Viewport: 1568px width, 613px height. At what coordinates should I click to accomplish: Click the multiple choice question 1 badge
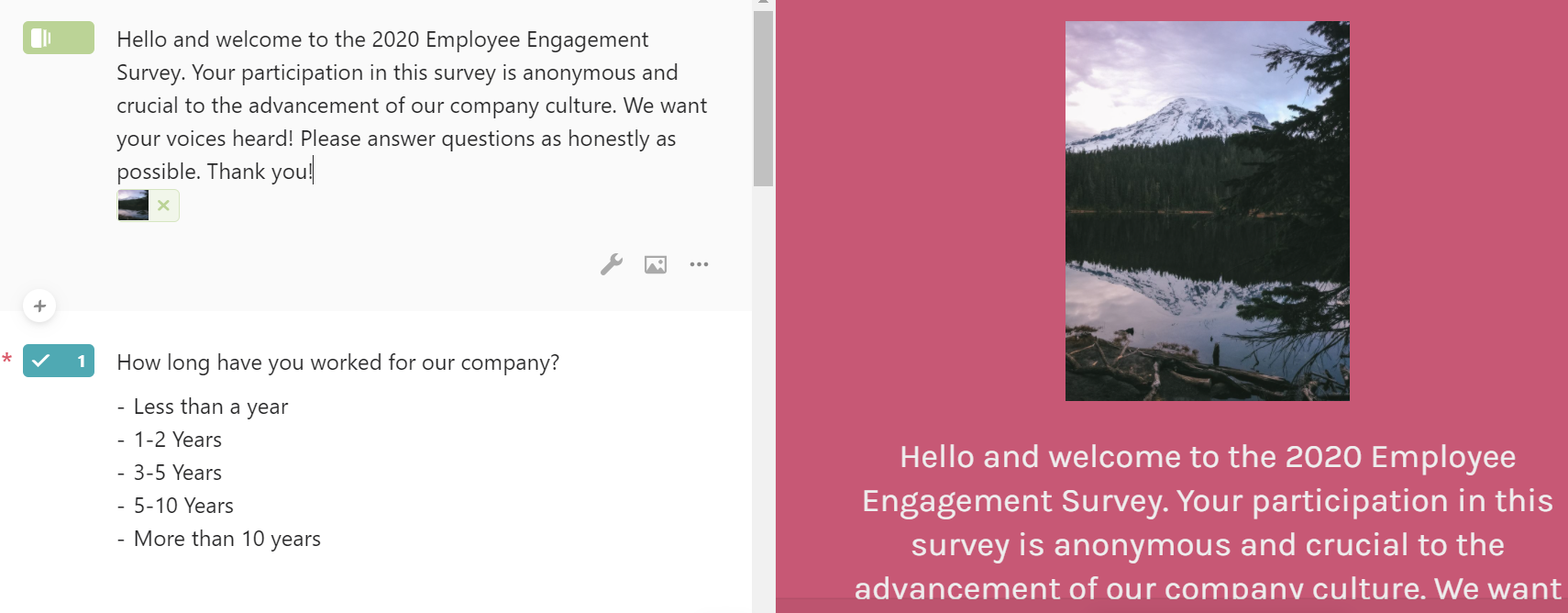click(58, 361)
